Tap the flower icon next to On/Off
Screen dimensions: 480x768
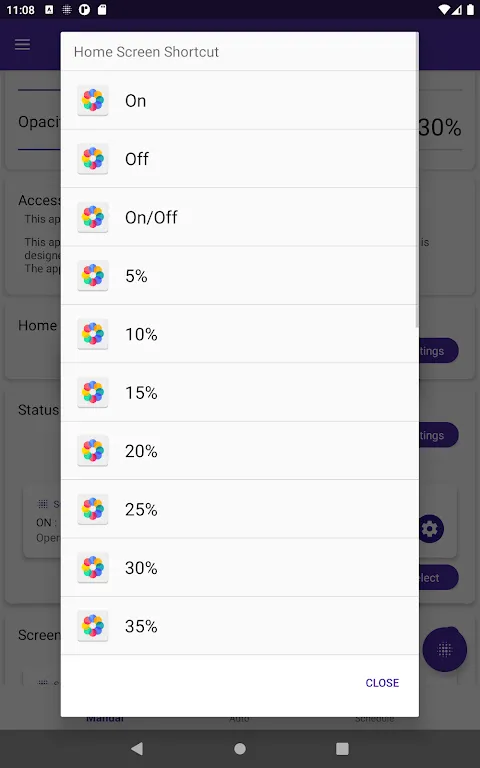coord(93,217)
